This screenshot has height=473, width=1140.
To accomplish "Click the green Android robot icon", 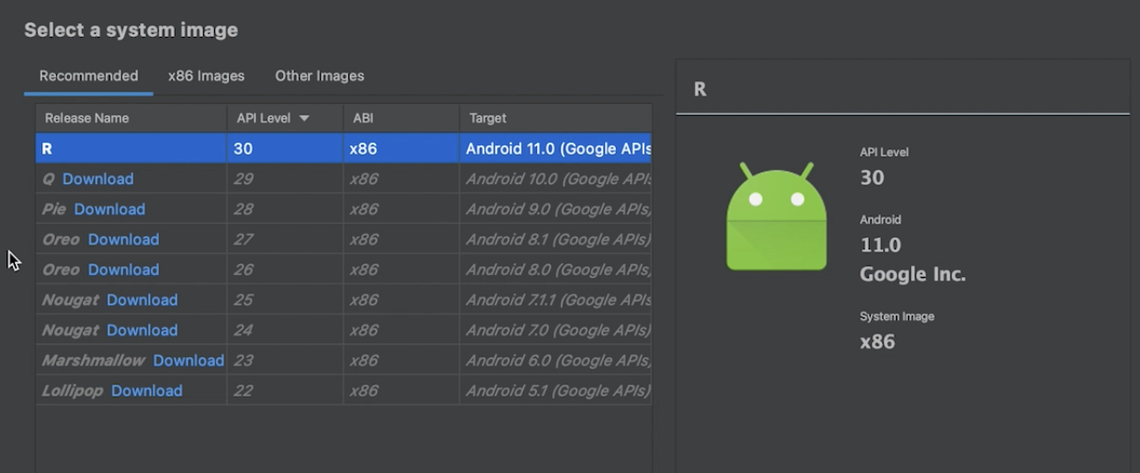I will (776, 216).
